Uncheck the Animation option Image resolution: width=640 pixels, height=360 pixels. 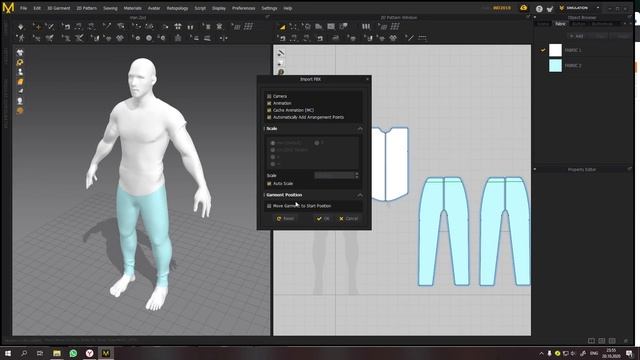point(269,104)
